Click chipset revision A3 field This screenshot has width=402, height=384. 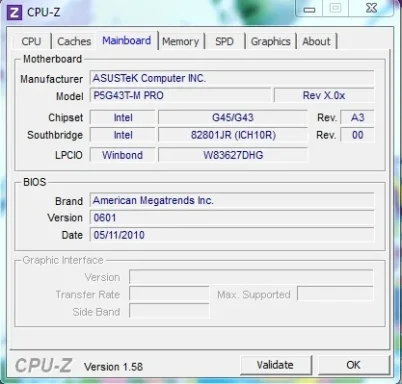pyautogui.click(x=357, y=118)
